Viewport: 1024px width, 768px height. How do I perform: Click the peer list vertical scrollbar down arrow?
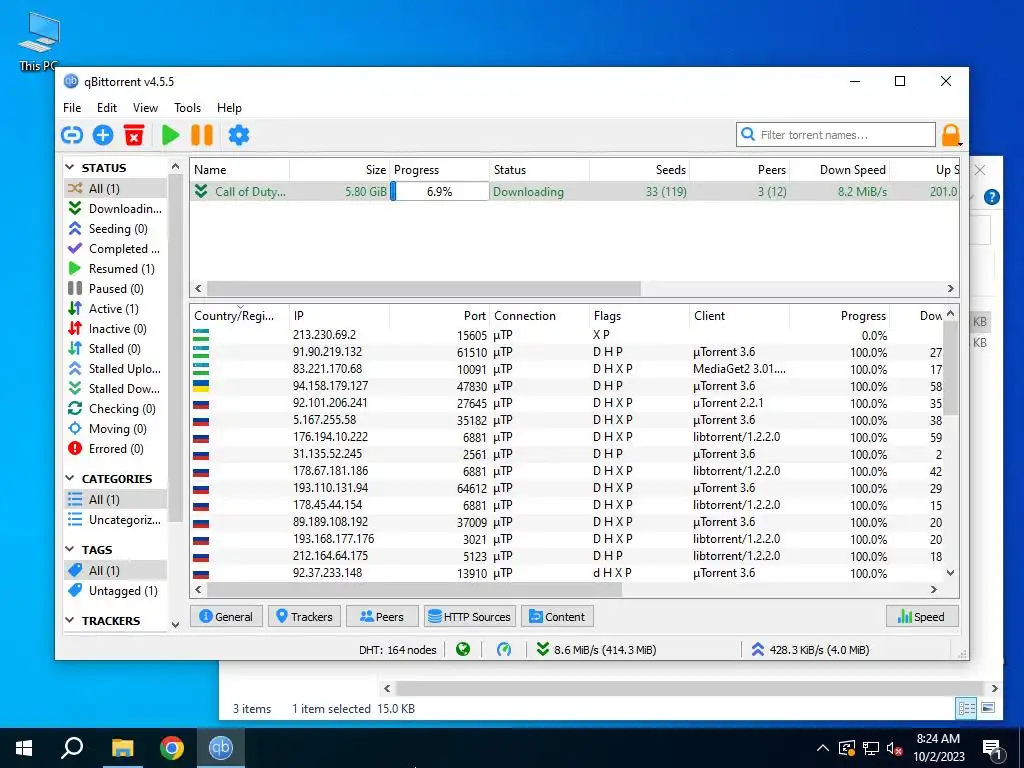click(x=951, y=573)
